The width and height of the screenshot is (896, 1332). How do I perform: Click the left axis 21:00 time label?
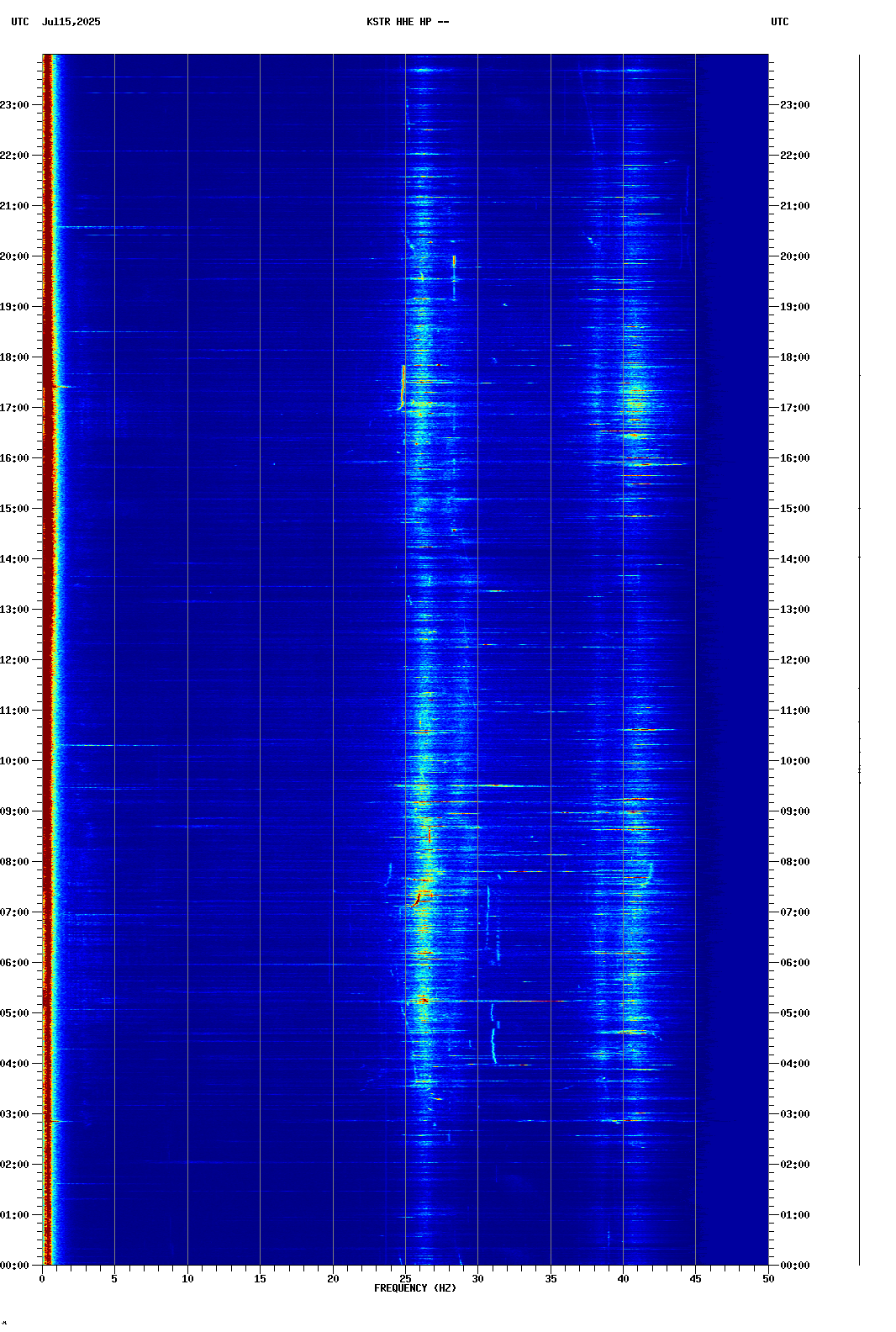tap(14, 206)
